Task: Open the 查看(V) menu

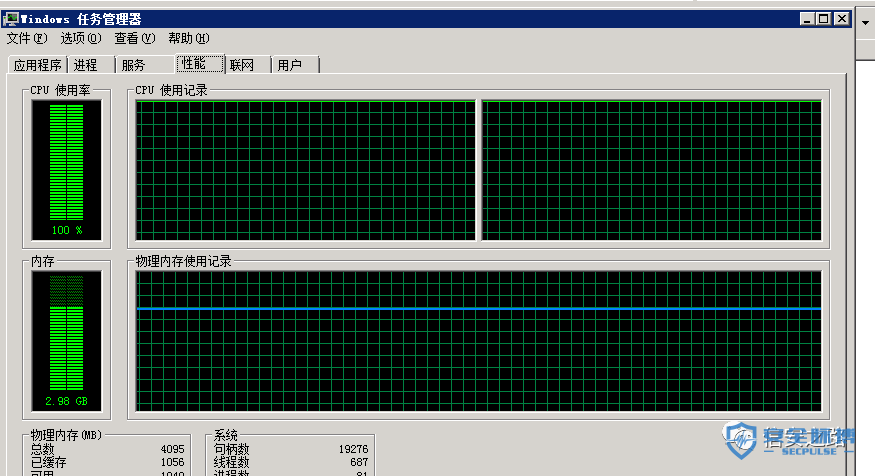Action: click(x=134, y=39)
